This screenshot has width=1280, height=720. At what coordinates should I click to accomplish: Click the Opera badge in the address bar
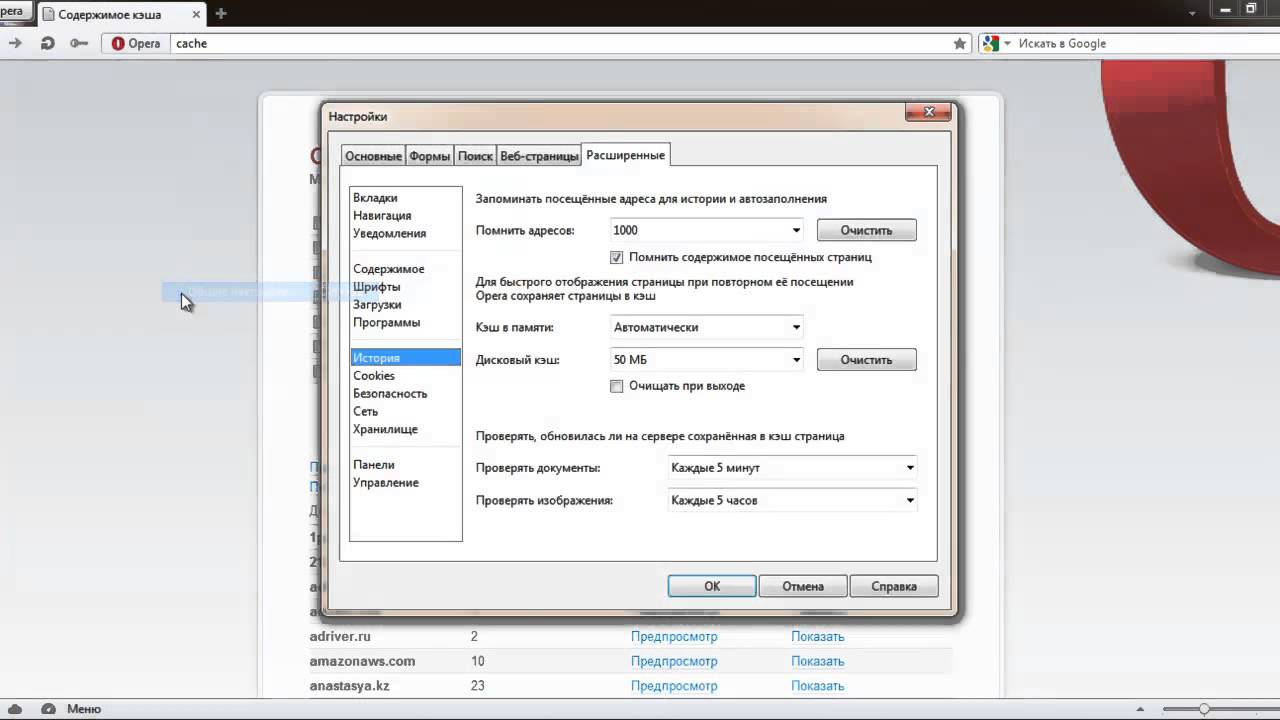coord(136,43)
